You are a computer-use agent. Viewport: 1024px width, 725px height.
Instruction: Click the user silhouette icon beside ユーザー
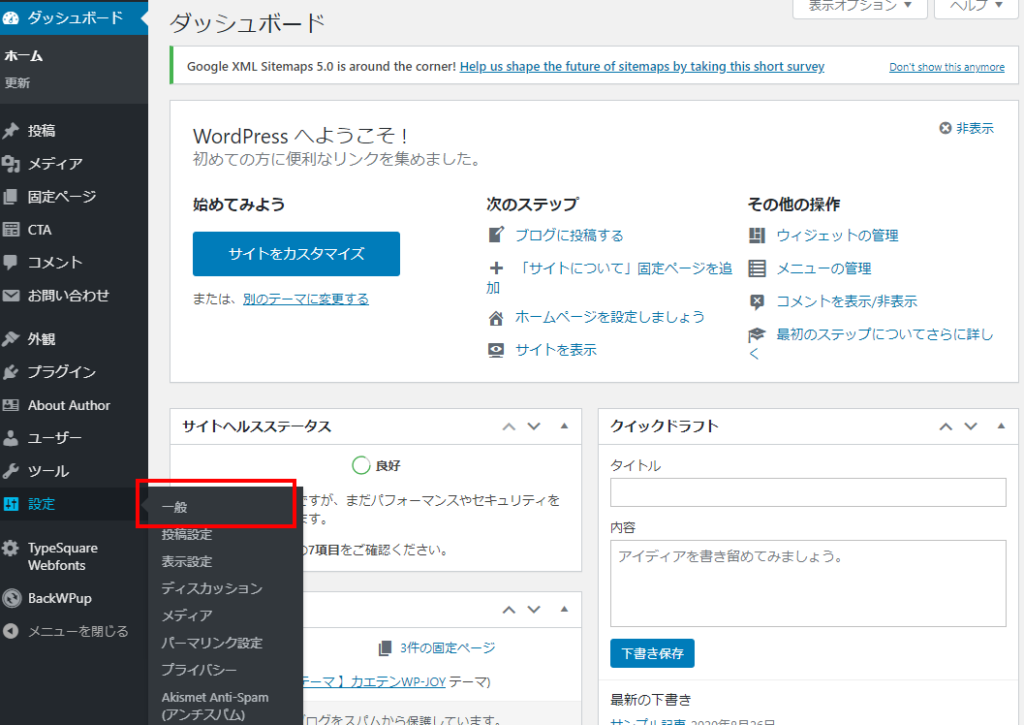click(x=10, y=438)
